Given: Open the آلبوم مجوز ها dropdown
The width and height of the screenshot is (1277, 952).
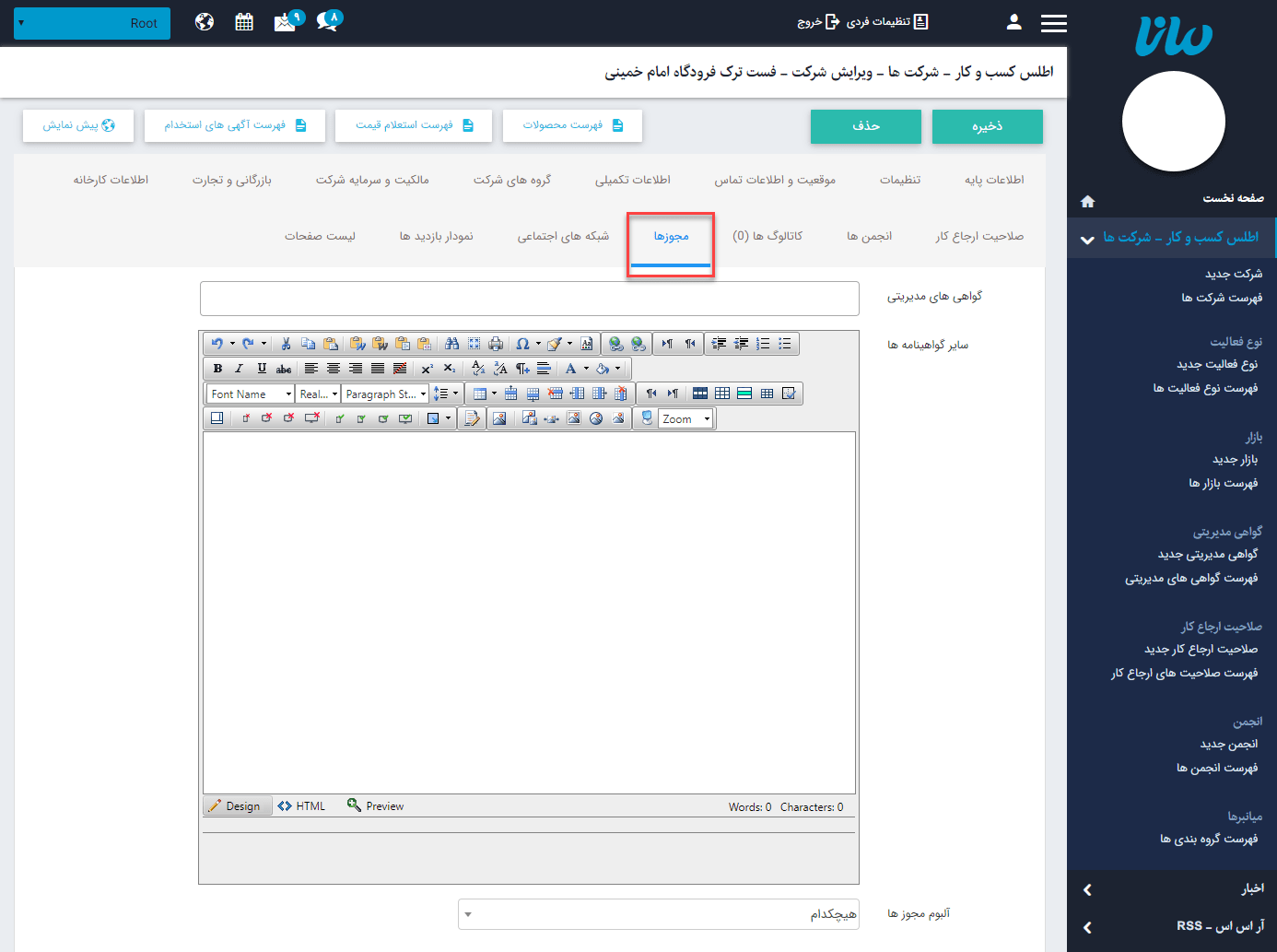Looking at the screenshot, I should coord(658,914).
